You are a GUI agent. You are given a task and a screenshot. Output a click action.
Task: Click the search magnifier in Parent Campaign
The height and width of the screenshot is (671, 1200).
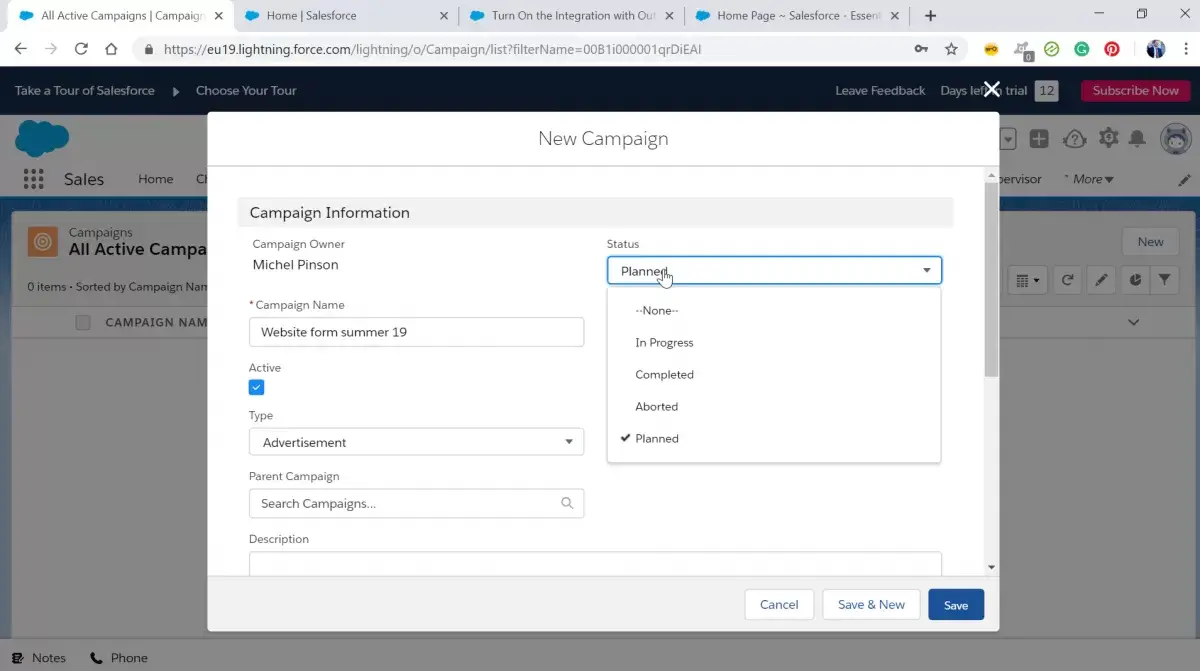(x=568, y=503)
